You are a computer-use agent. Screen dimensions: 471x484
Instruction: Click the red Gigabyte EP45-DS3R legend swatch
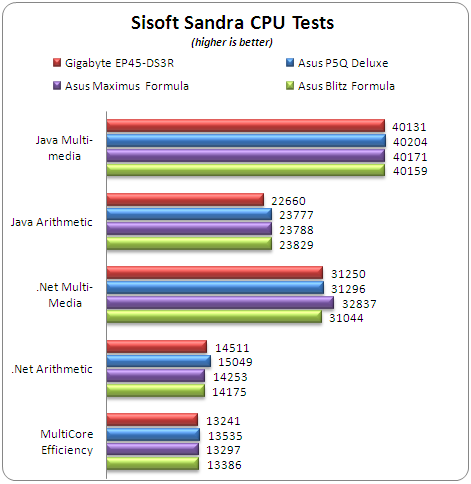tap(57, 63)
